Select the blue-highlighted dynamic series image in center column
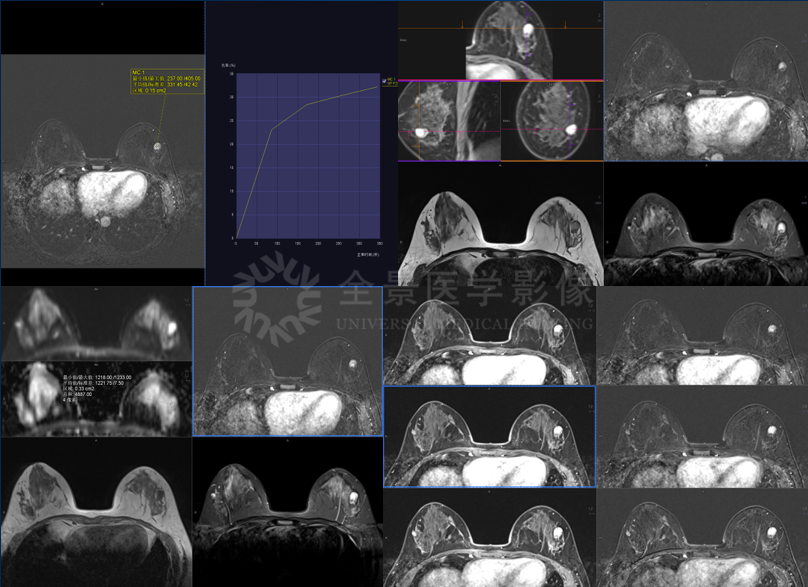808x587 pixels. pos(490,437)
